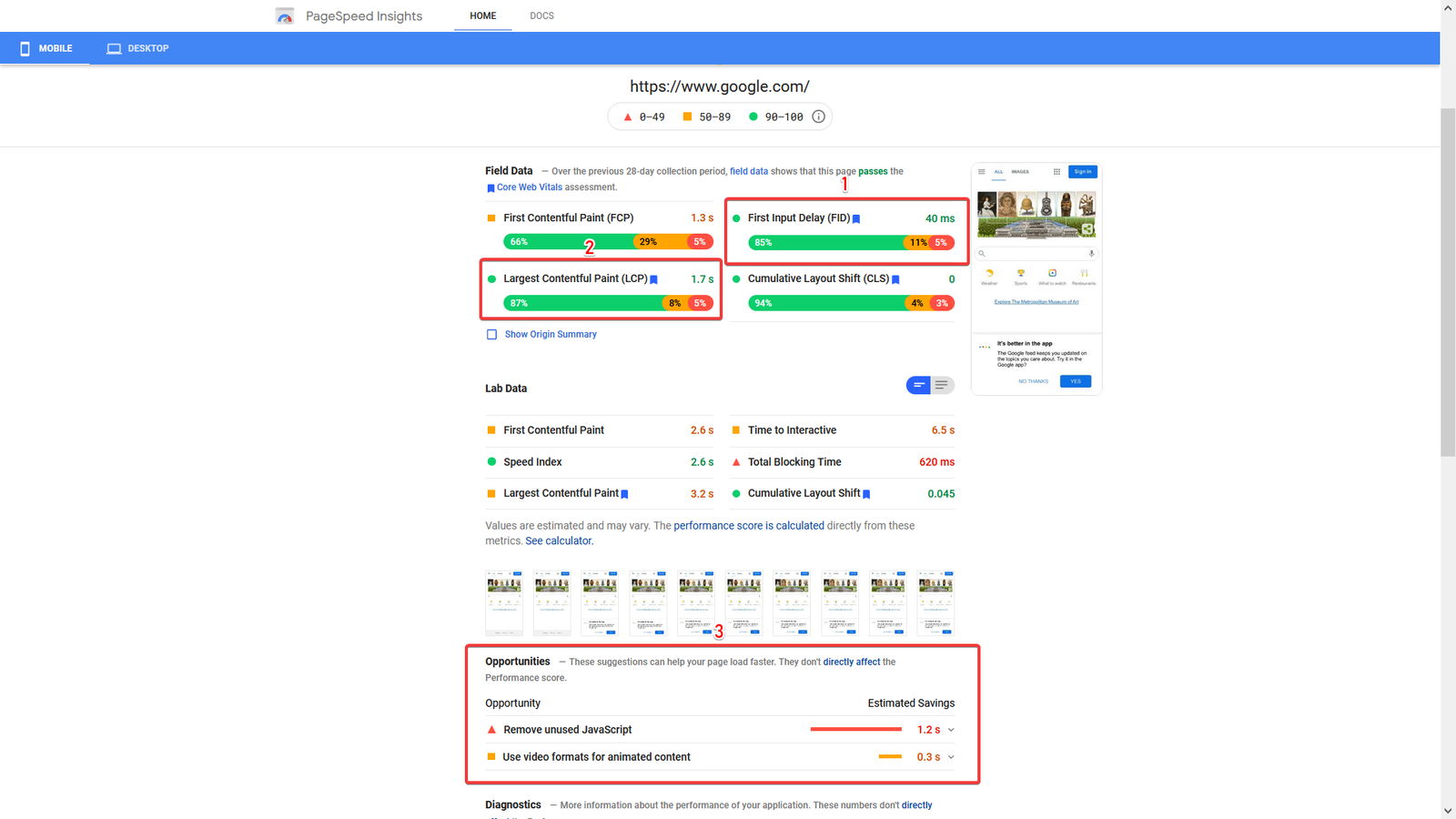The width and height of the screenshot is (1456, 819).
Task: Follow the 'directly affect' link in Opportunities
Action: click(852, 662)
